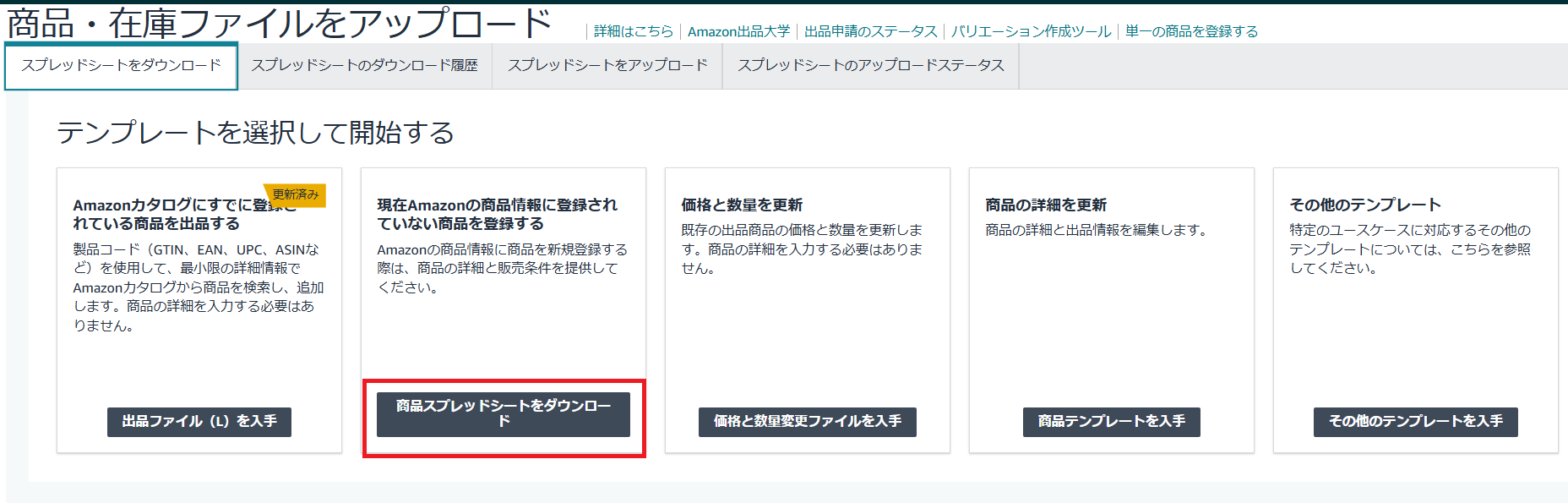Click the その他のテンプレート card title
The width and height of the screenshot is (1568, 503).
[1365, 205]
